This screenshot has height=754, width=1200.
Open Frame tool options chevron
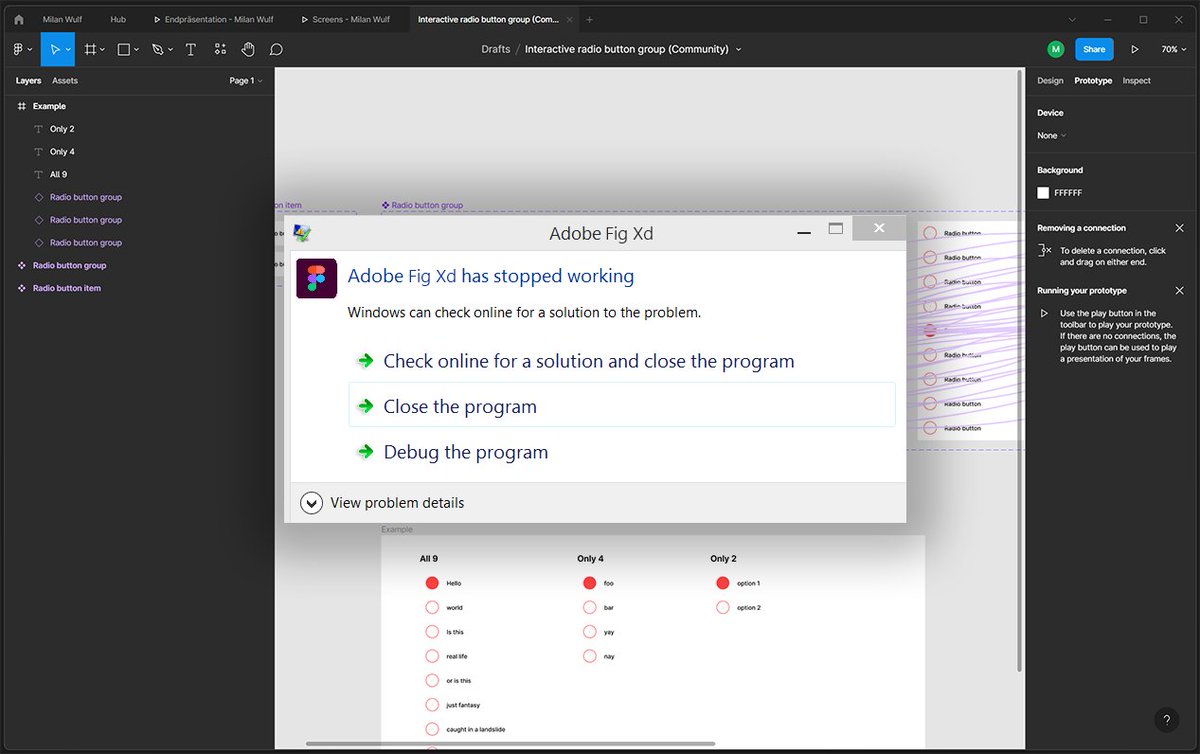[102, 49]
